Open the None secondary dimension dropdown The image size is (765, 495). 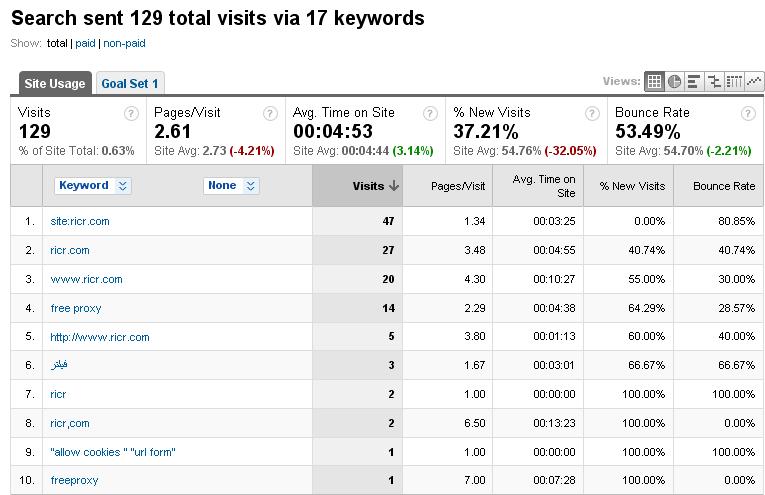click(x=231, y=185)
